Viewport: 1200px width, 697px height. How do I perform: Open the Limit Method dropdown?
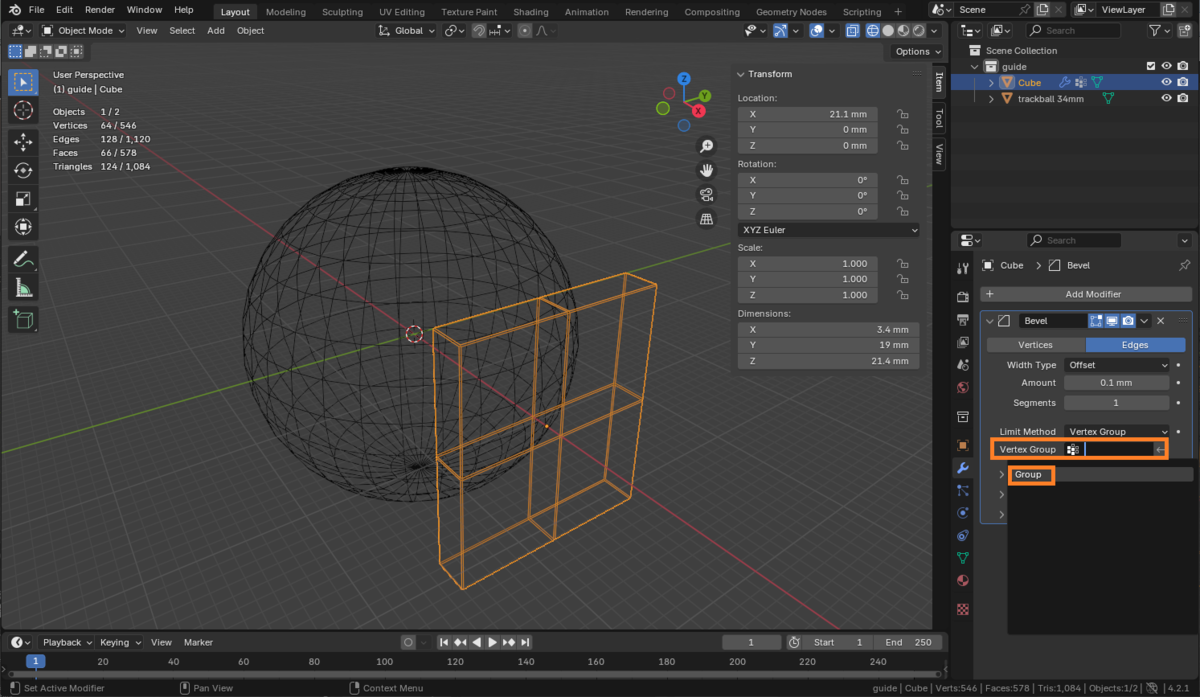click(x=1116, y=431)
